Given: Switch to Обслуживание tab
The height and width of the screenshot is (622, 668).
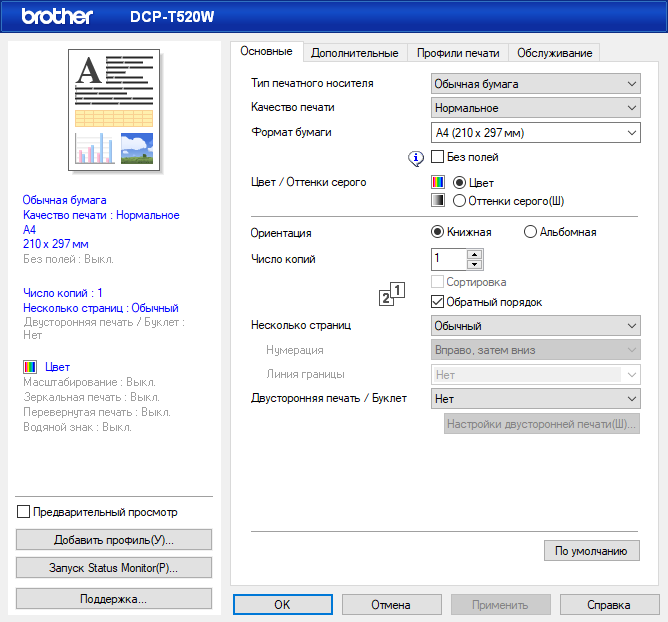Looking at the screenshot, I should coord(555,53).
